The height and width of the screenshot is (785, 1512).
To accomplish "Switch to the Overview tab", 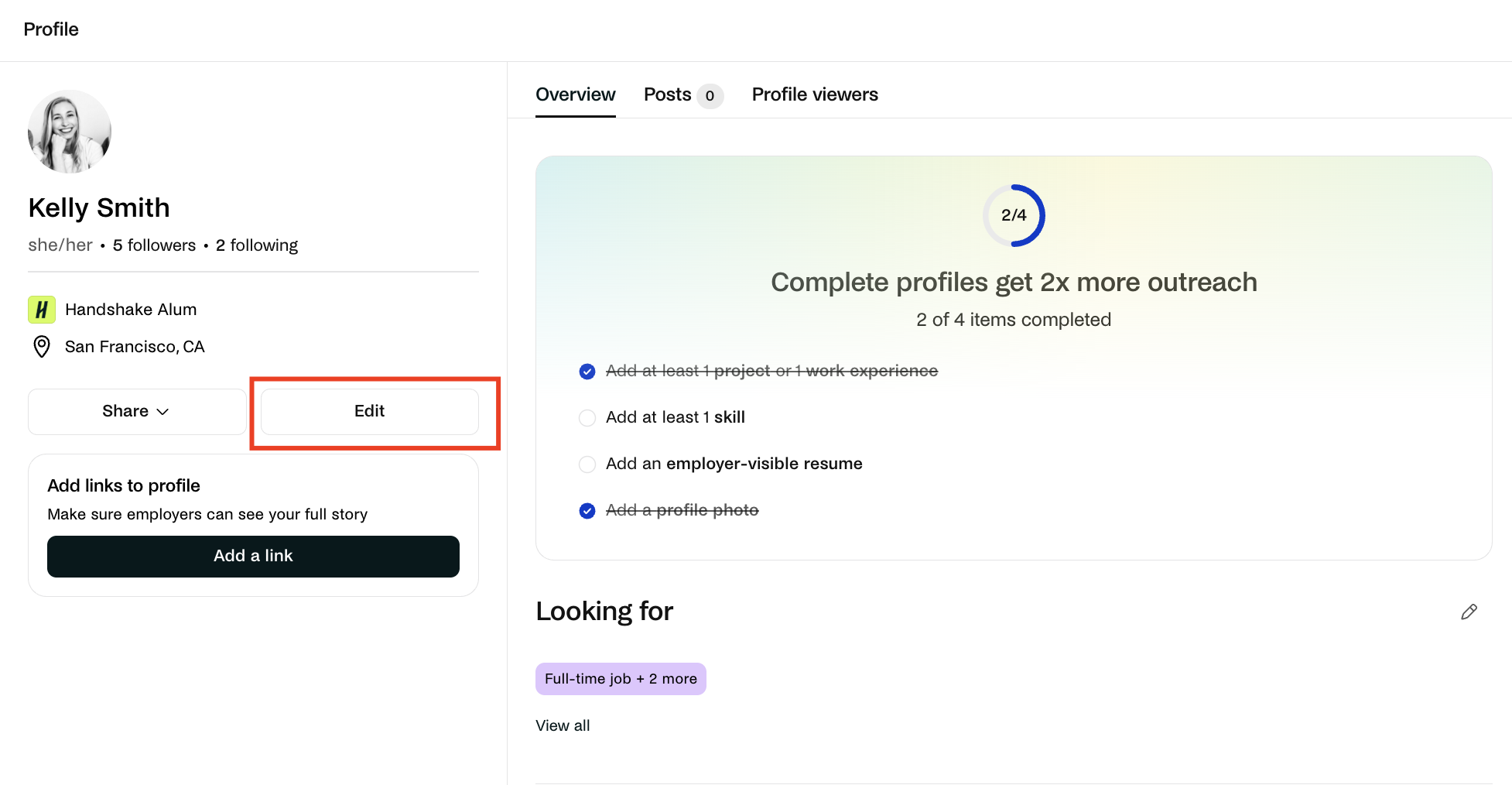I will [576, 94].
